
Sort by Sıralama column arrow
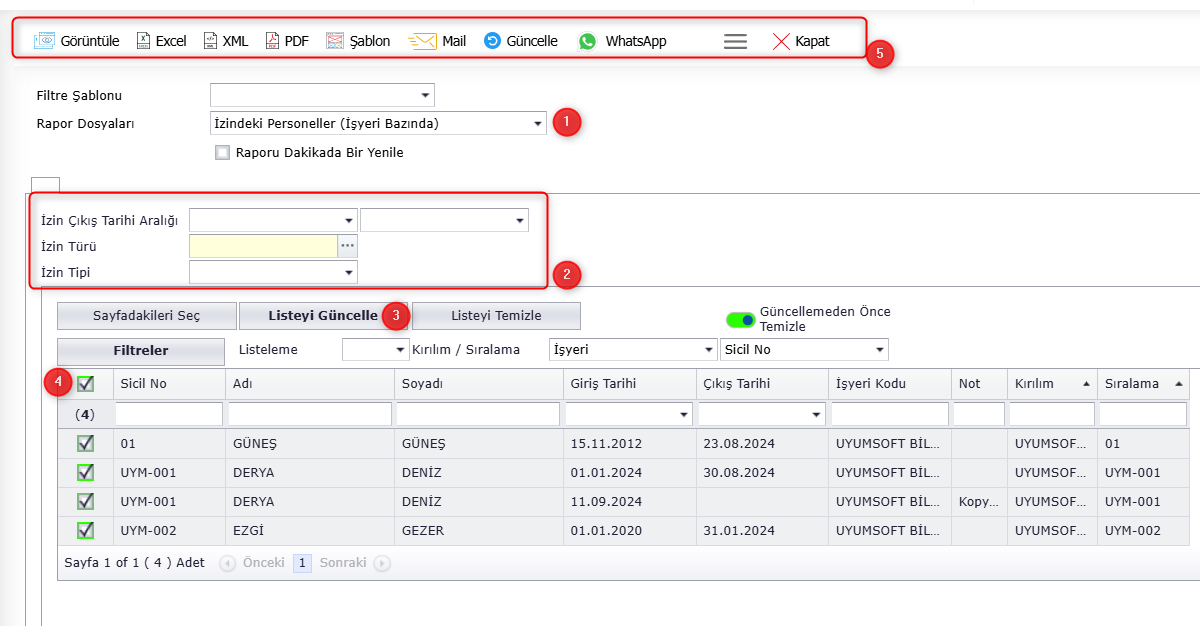(1179, 384)
